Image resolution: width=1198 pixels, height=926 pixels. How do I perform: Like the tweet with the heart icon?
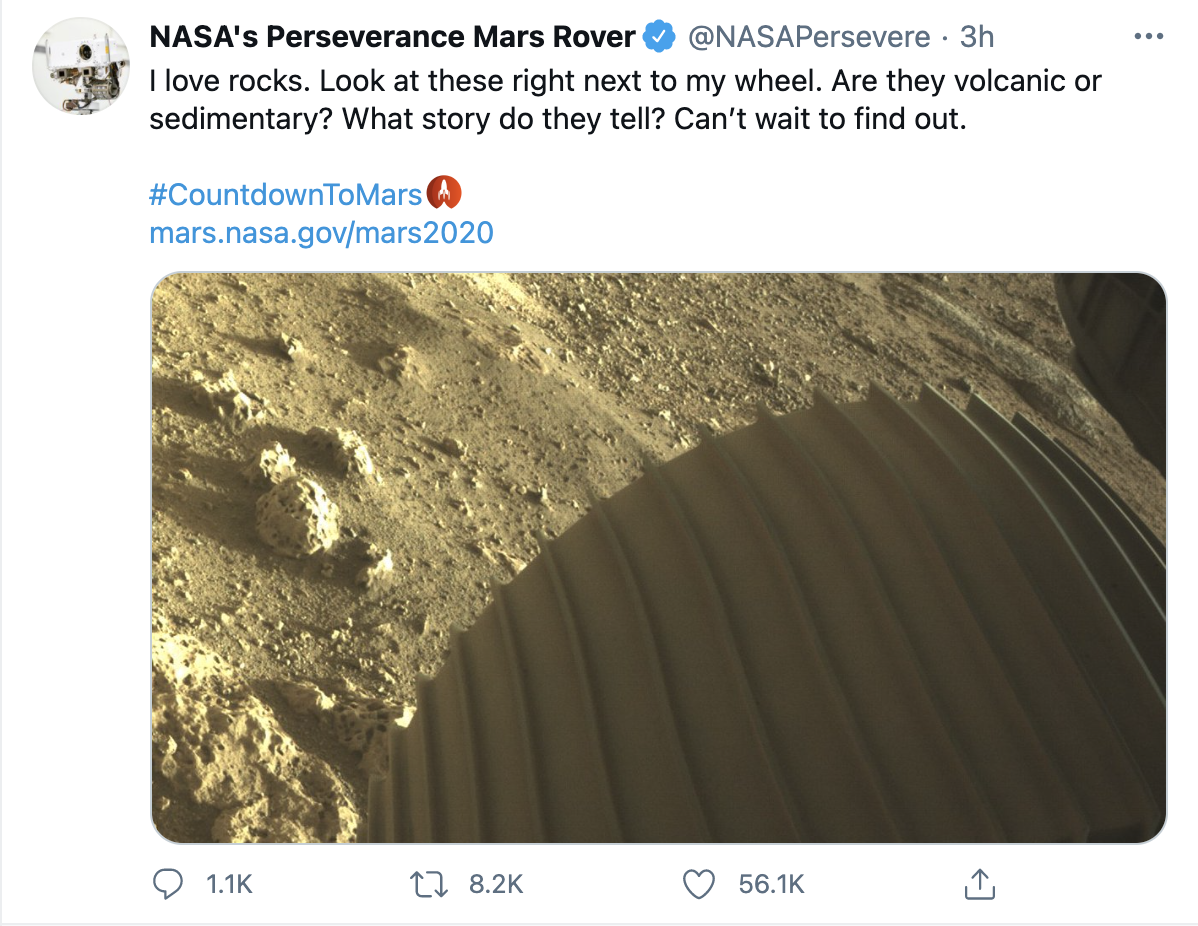699,883
